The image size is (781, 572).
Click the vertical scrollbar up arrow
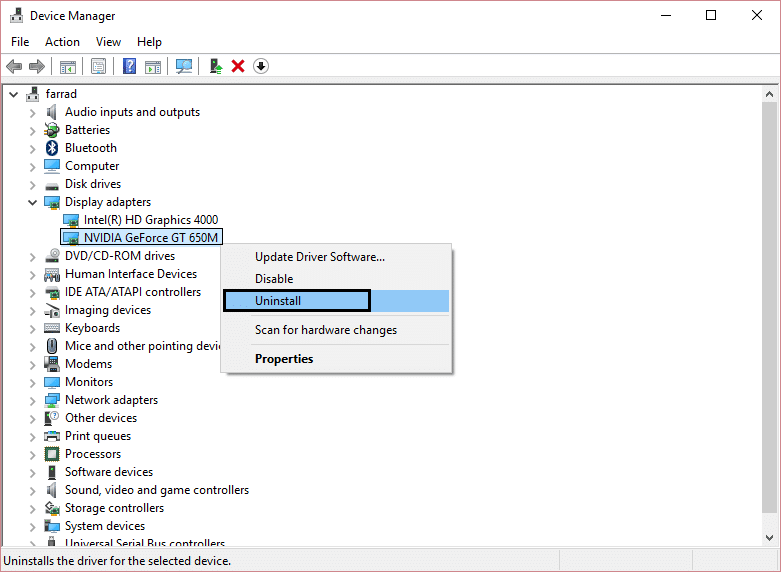point(770,94)
